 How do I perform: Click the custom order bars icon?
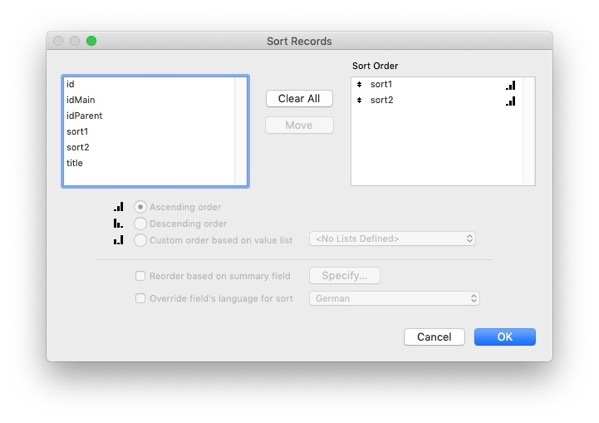coord(118,240)
